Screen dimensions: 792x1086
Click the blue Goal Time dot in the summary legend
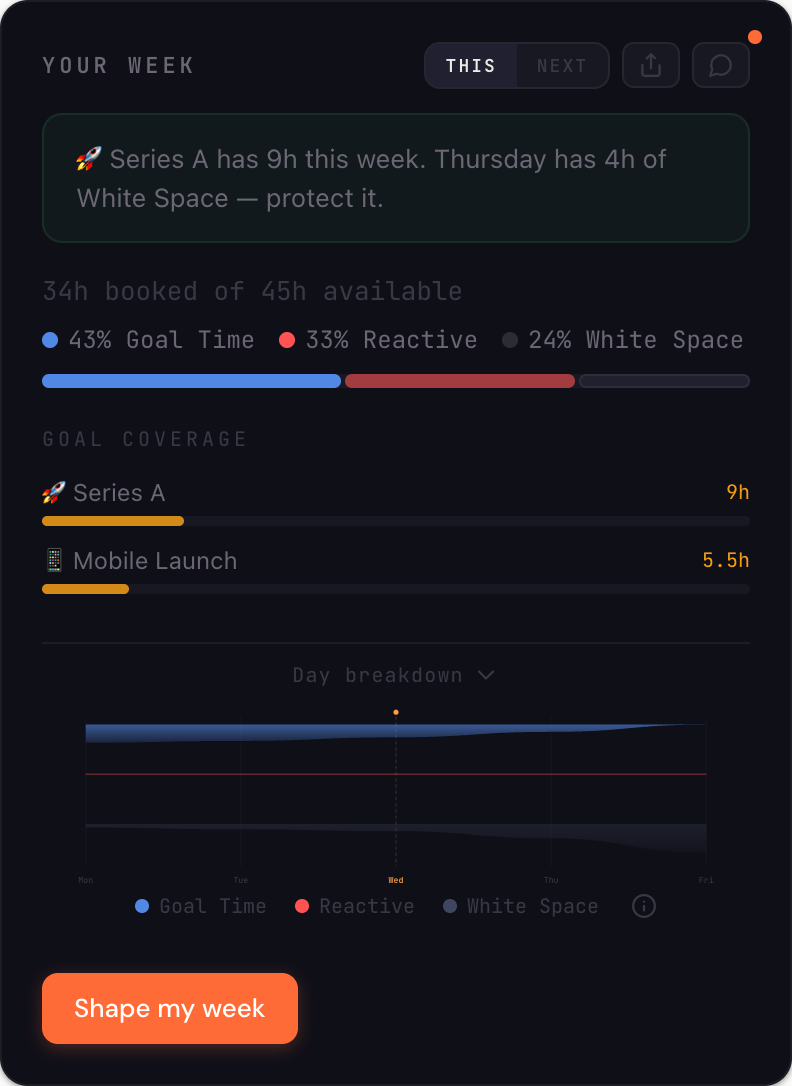coord(49,340)
